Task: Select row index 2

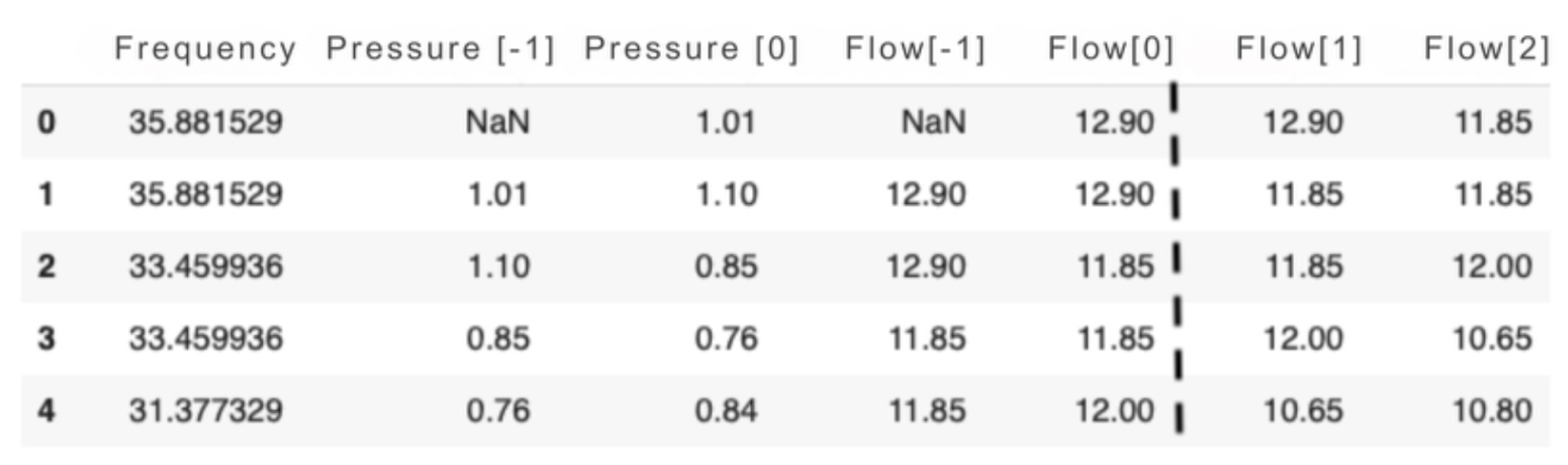Action: (x=46, y=266)
